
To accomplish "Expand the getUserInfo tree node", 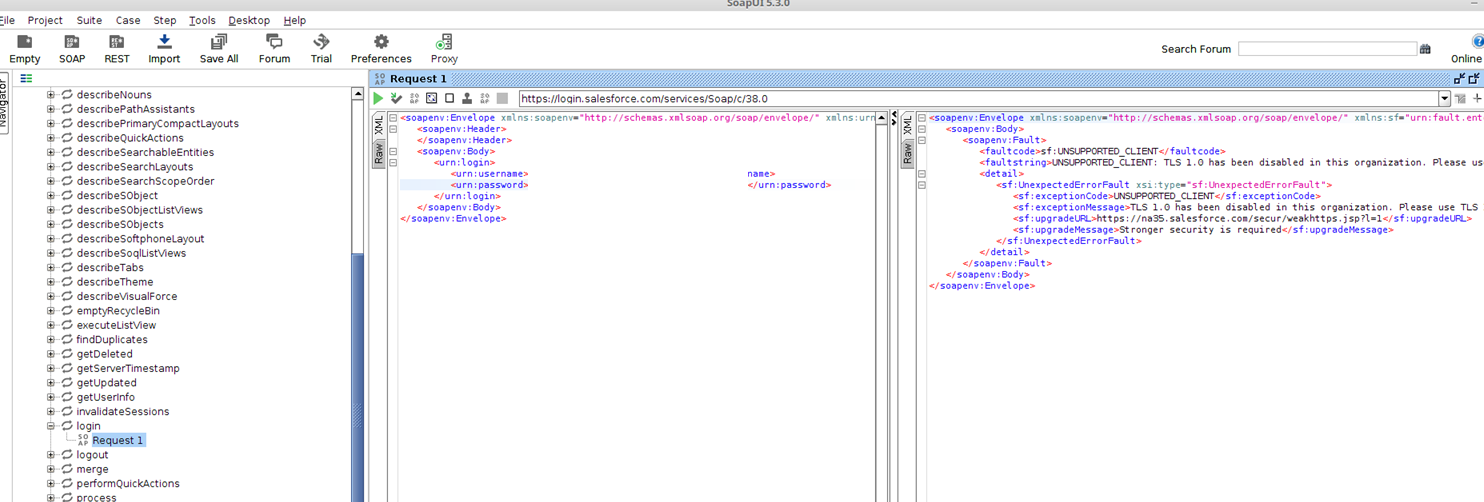I will pyautogui.click(x=51, y=397).
